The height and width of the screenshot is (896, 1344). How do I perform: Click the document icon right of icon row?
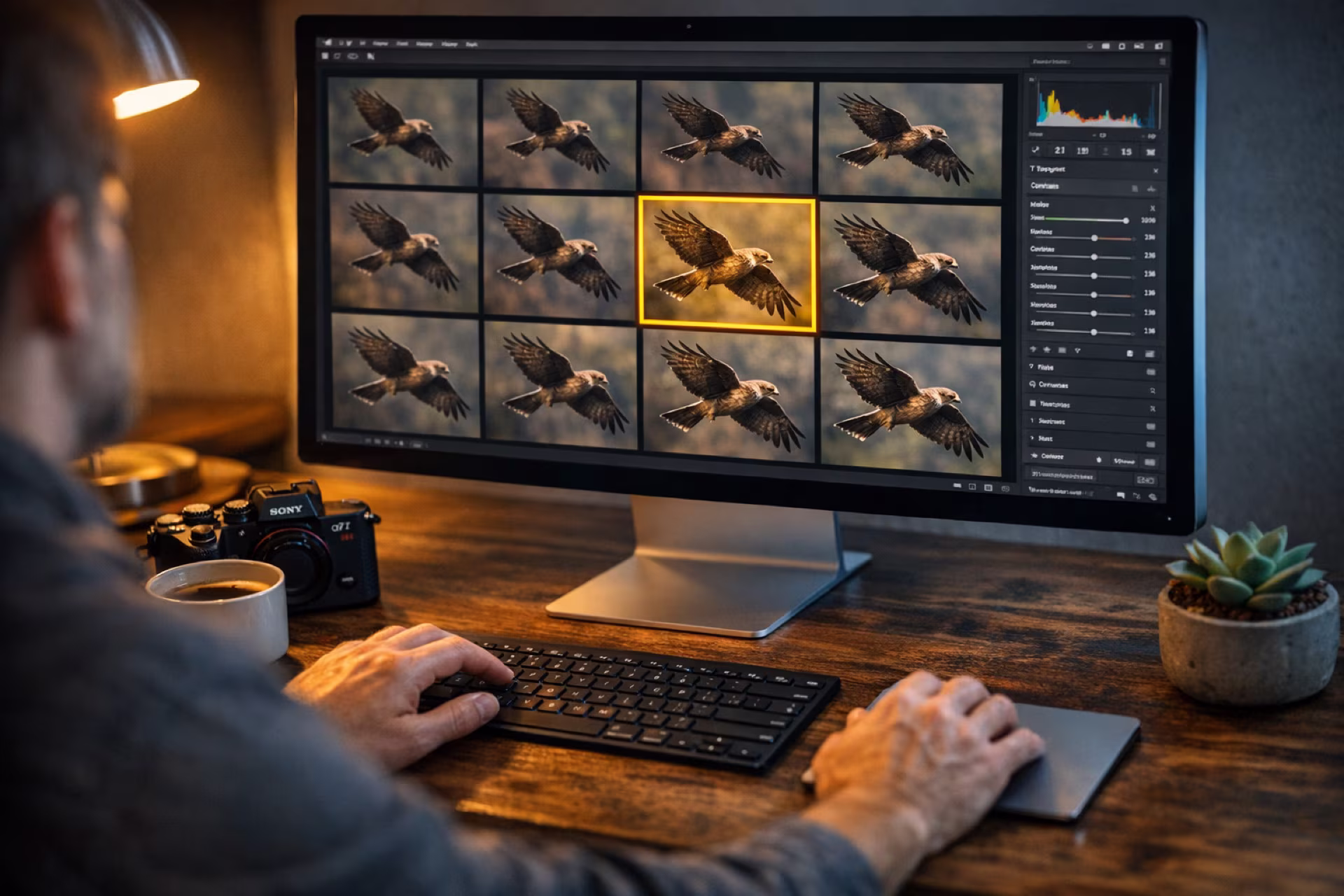pos(1130,353)
